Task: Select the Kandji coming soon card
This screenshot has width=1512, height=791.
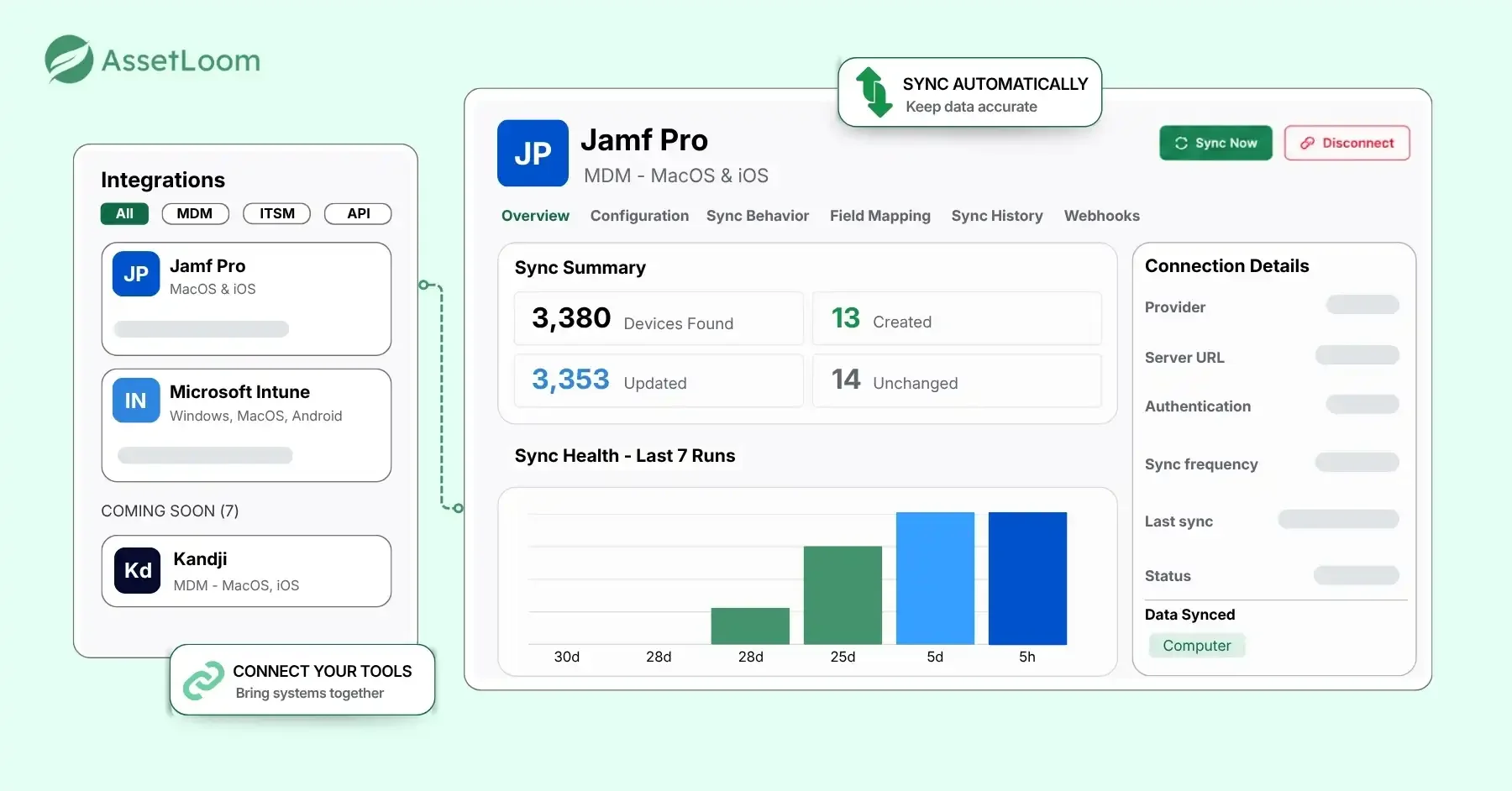Action: (246, 571)
